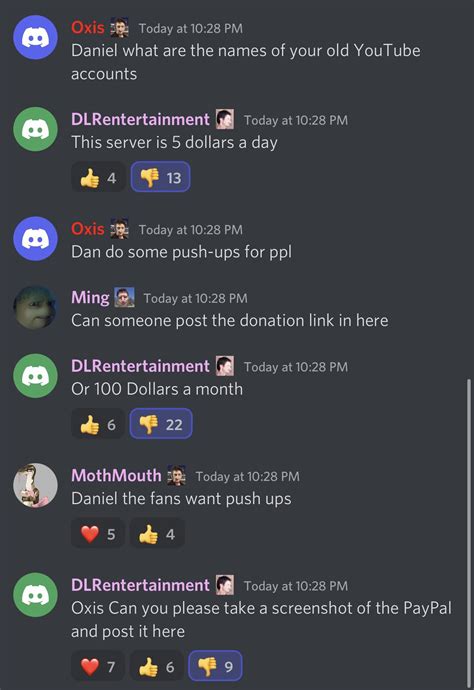Click thumbs up with 6 on the PayPal message
This screenshot has height=690, width=474.
[157, 666]
